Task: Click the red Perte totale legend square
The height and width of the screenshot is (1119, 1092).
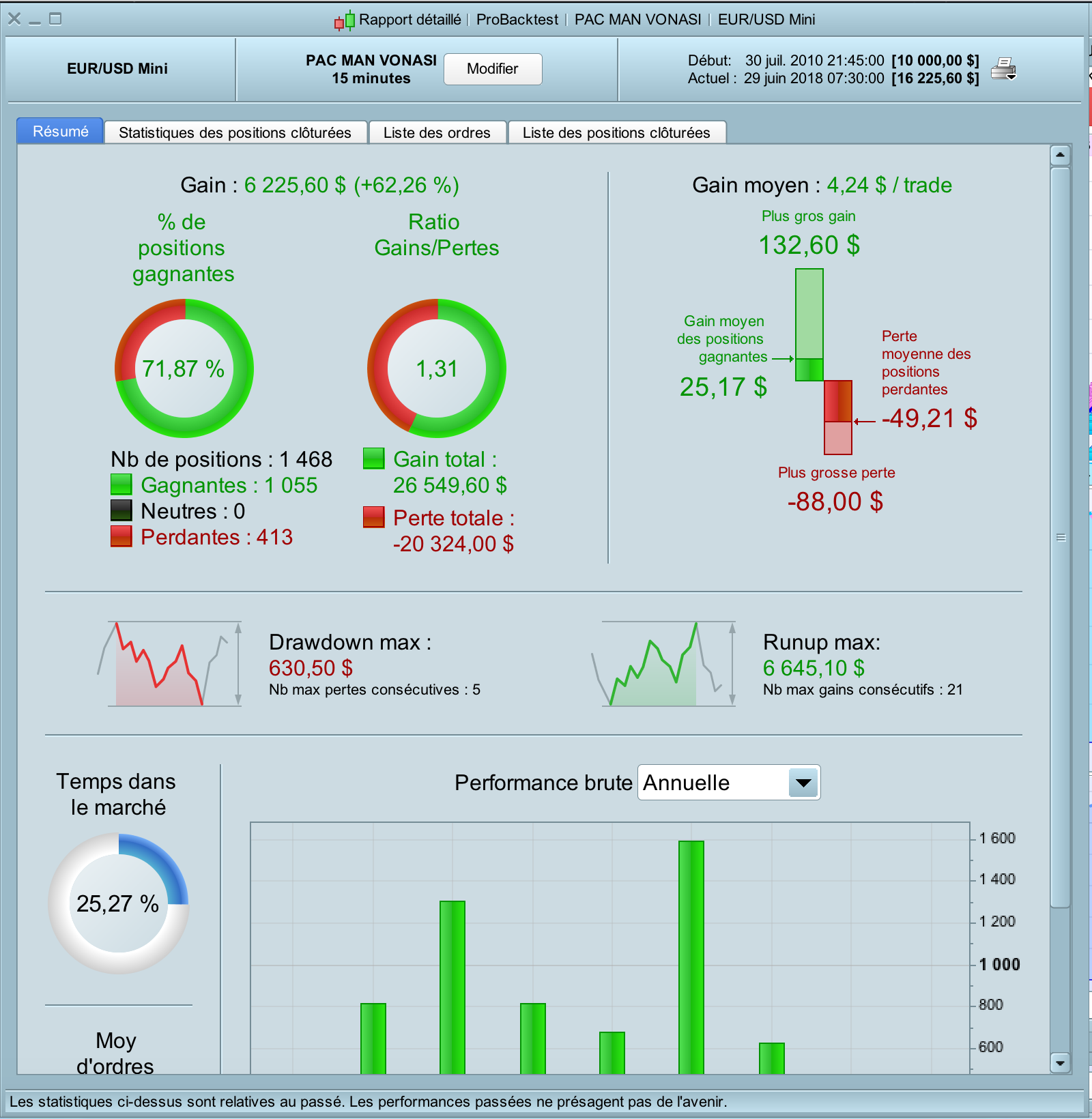Action: [373, 517]
